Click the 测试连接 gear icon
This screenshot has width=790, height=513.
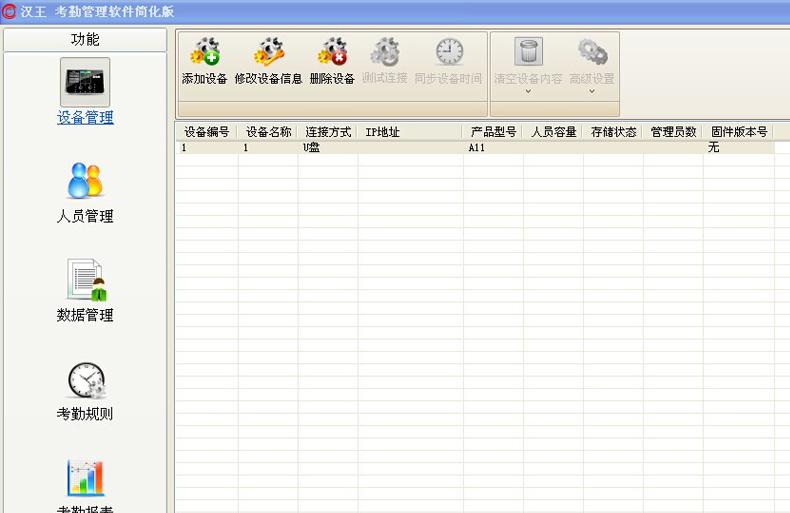(x=385, y=52)
